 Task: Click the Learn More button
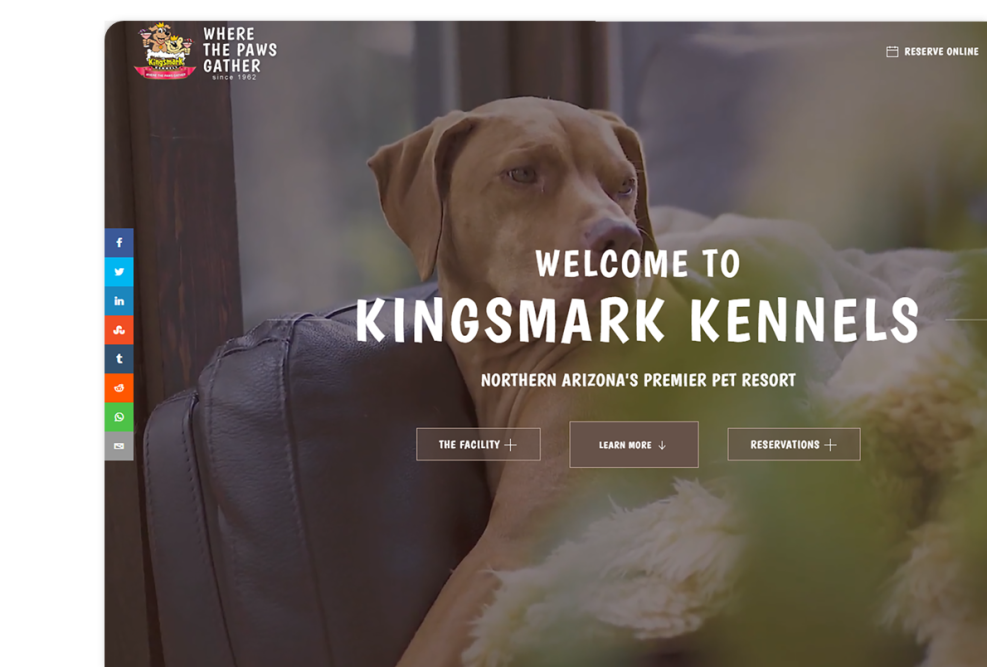click(634, 444)
